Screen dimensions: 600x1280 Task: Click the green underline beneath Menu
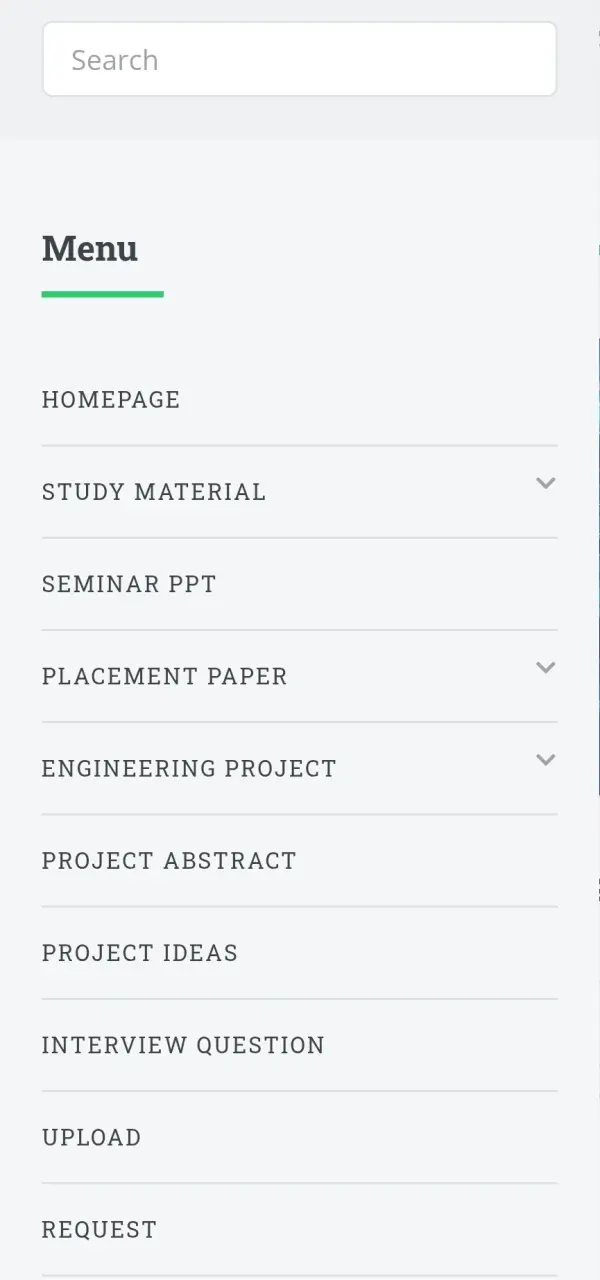pyautogui.click(x=103, y=294)
